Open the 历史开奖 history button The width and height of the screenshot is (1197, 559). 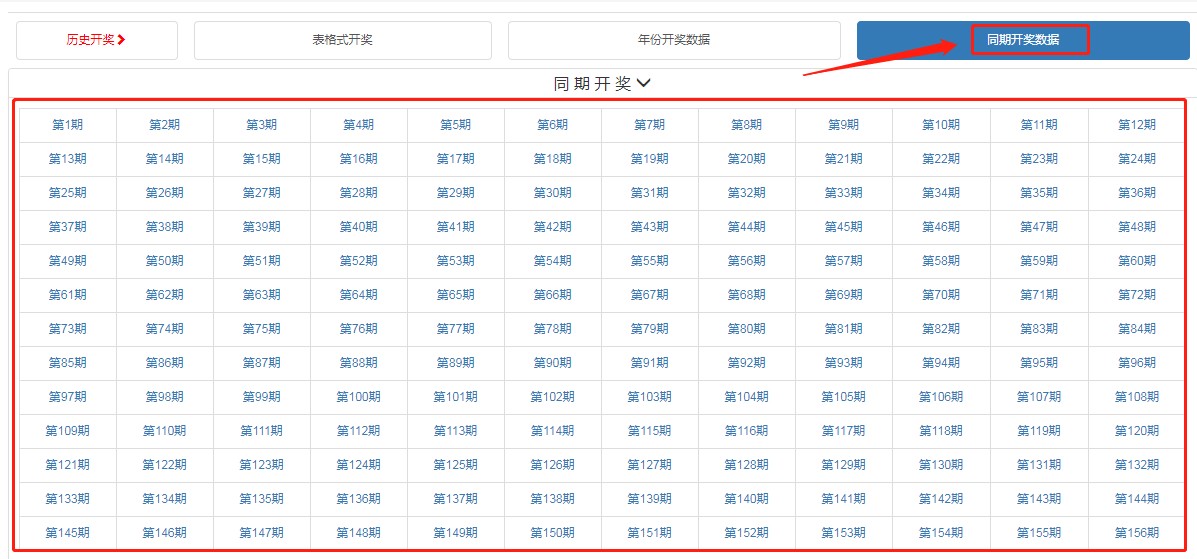click(x=96, y=40)
